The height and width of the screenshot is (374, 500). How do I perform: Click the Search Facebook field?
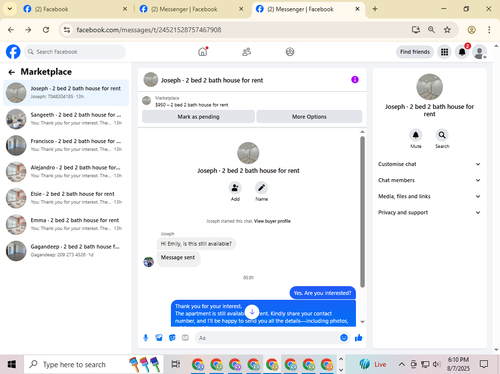click(x=75, y=52)
